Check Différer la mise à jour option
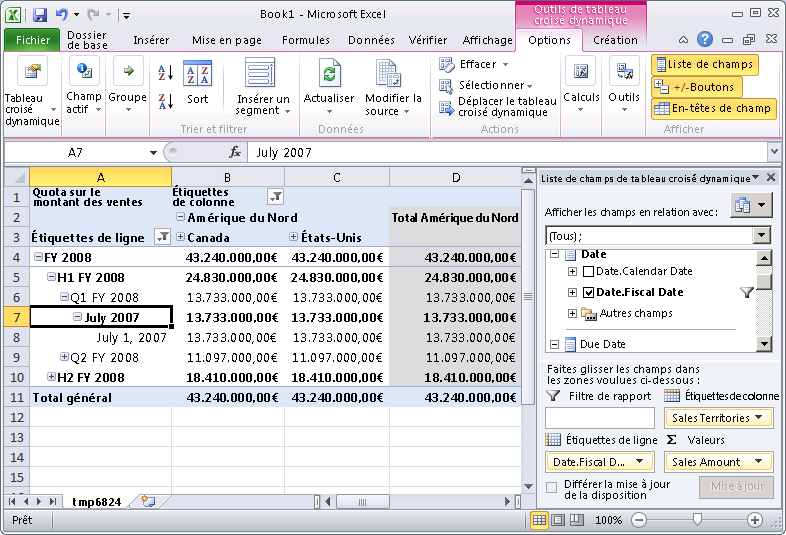 551,487
